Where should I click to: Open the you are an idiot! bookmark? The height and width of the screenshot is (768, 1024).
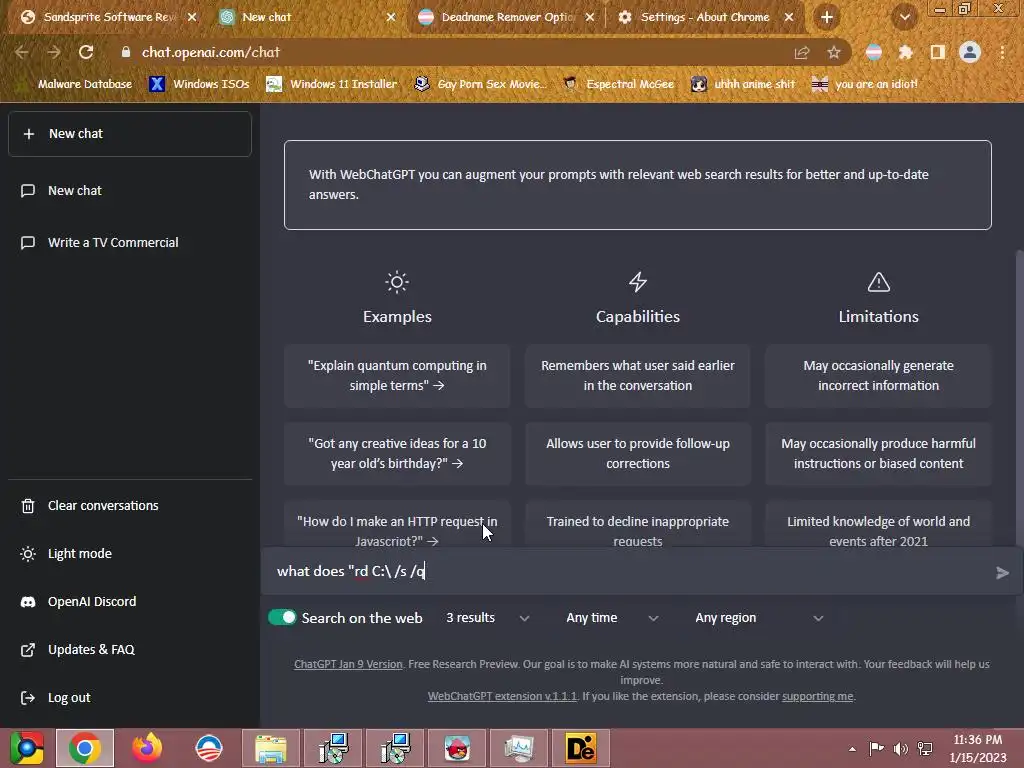(x=865, y=84)
